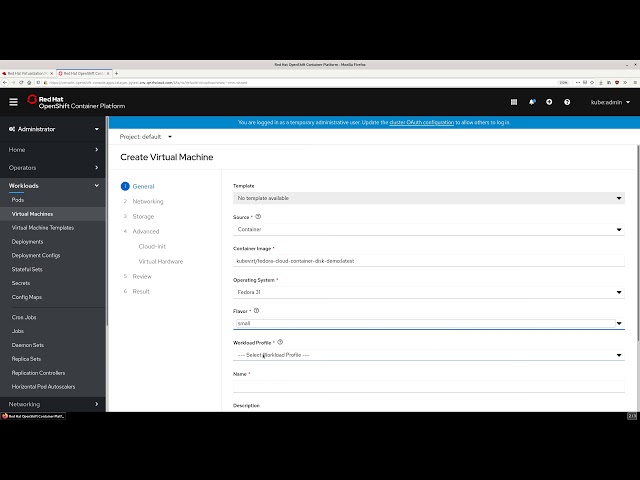The image size is (640, 480).
Task: Close the Red Hat Virtualization tab
Action: 51,73
